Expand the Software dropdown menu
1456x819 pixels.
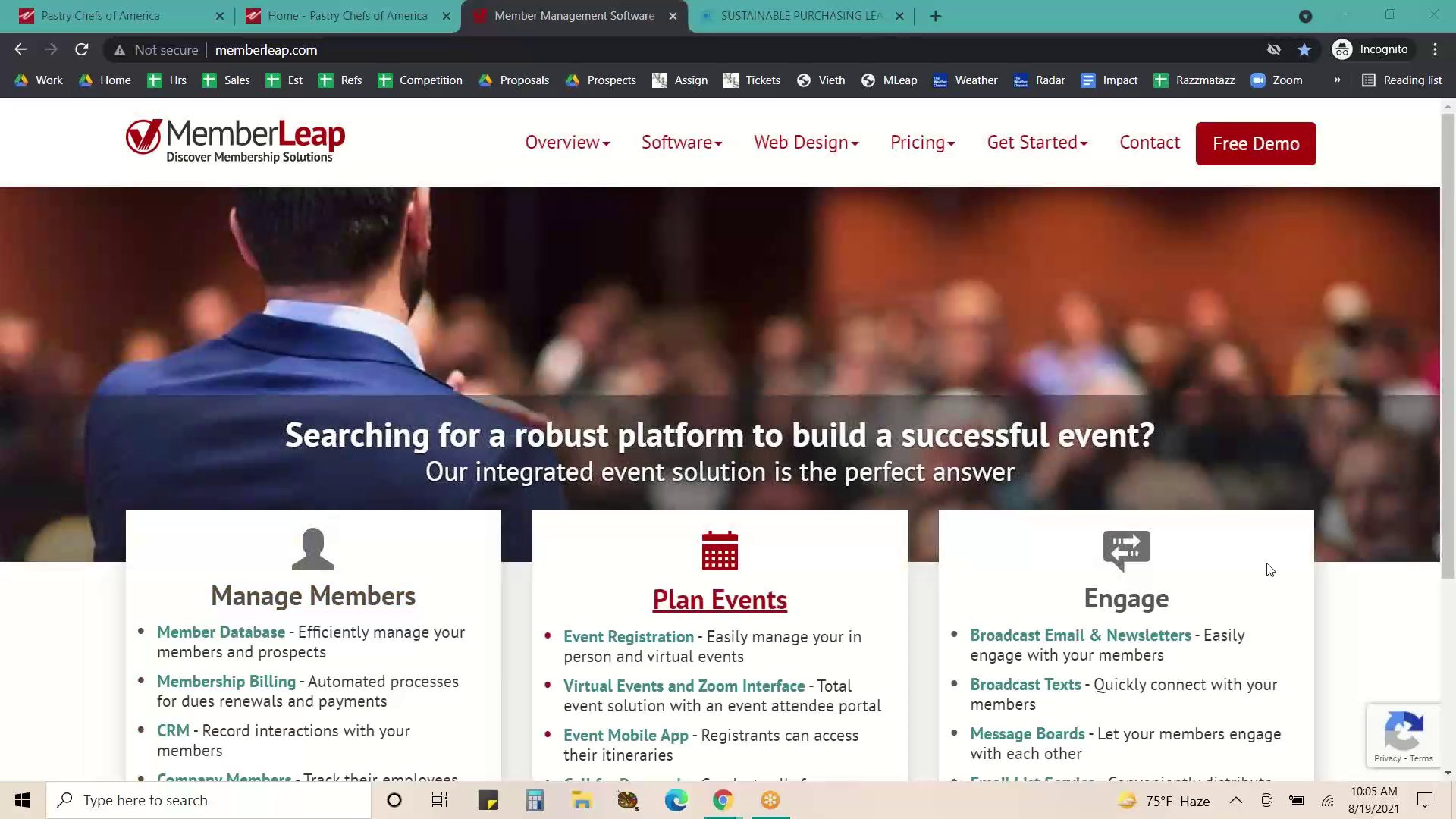point(681,143)
